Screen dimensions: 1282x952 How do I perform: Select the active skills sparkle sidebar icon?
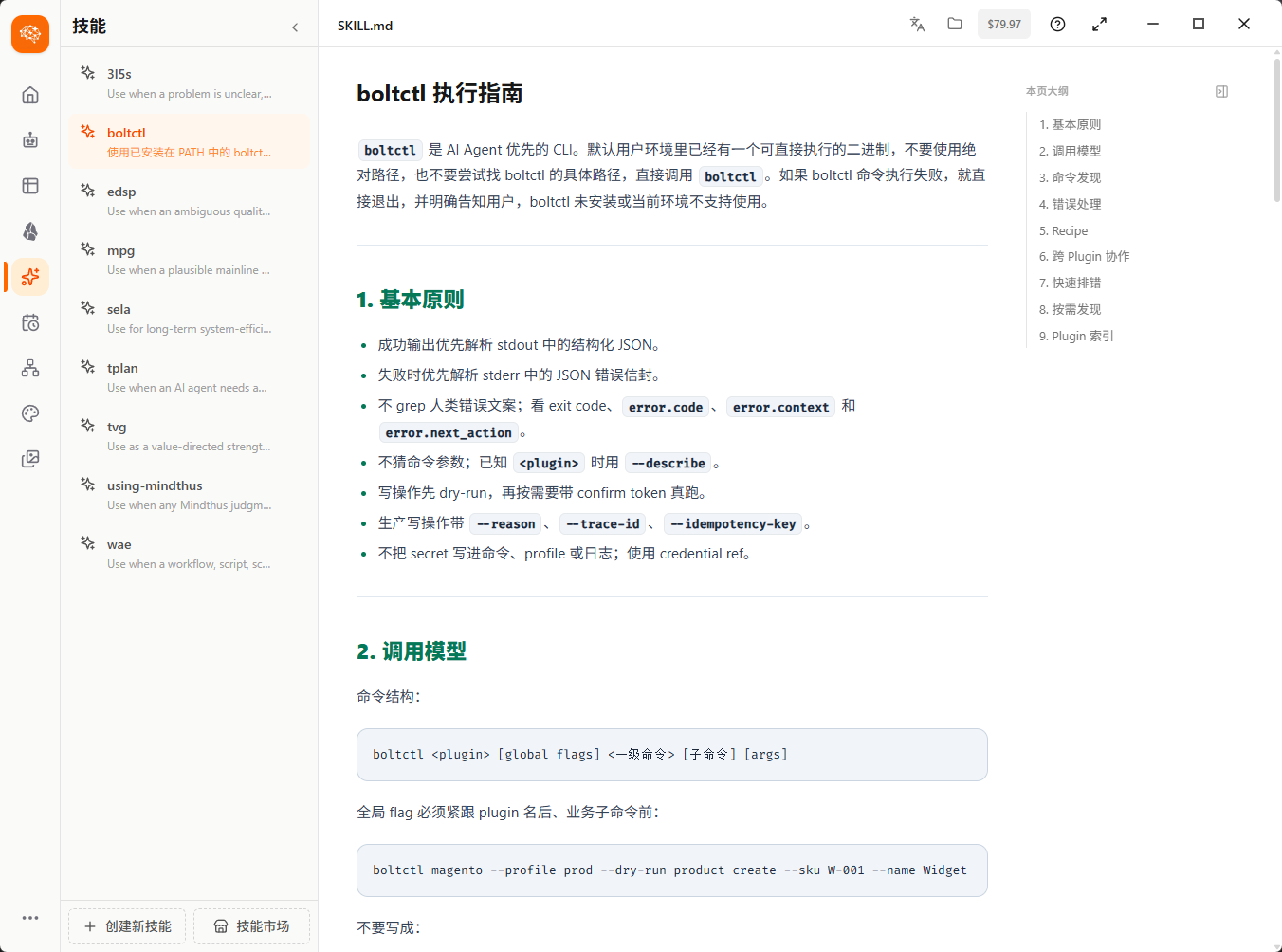tap(30, 277)
